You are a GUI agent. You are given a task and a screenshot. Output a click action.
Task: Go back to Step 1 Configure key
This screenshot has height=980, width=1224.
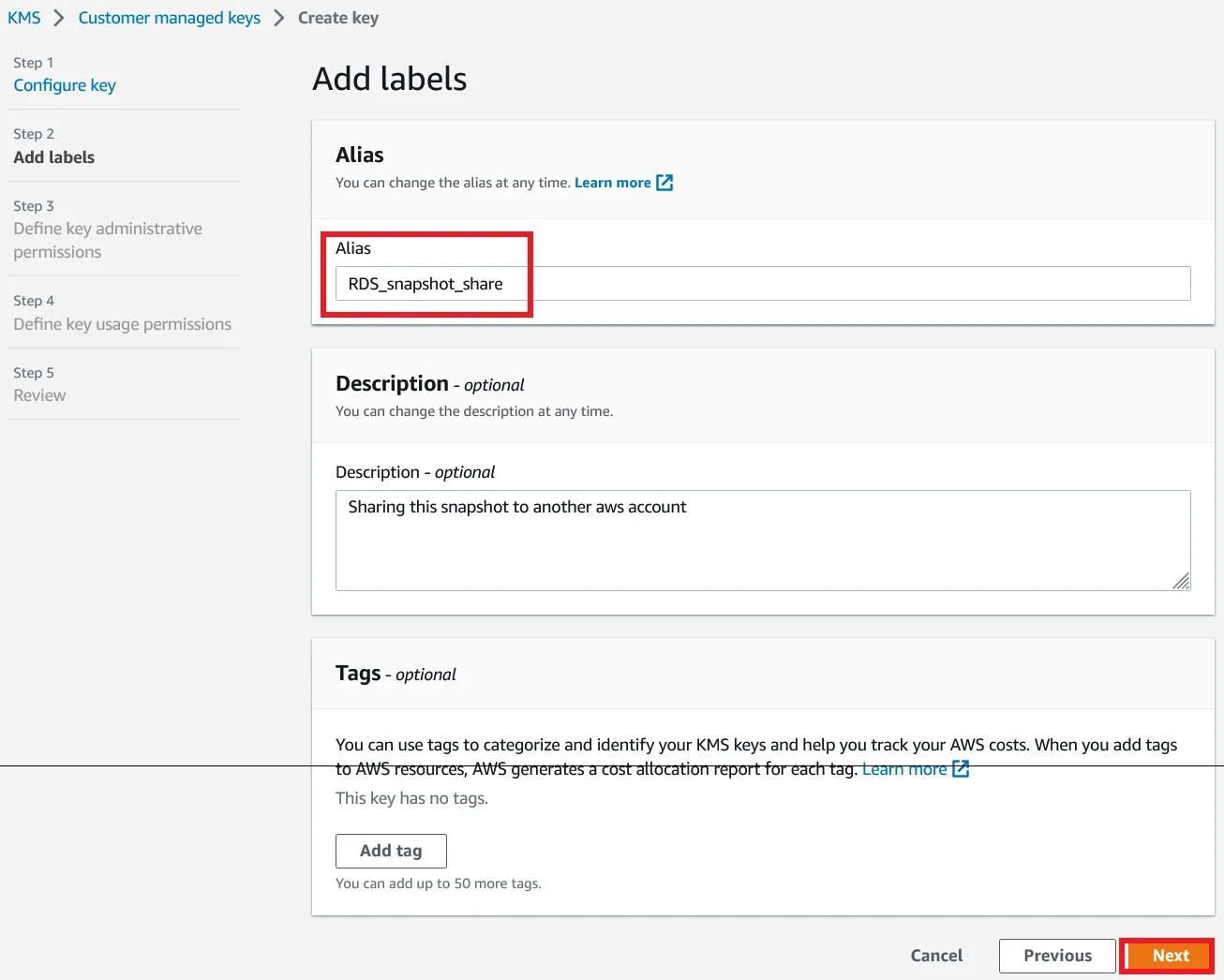(64, 84)
